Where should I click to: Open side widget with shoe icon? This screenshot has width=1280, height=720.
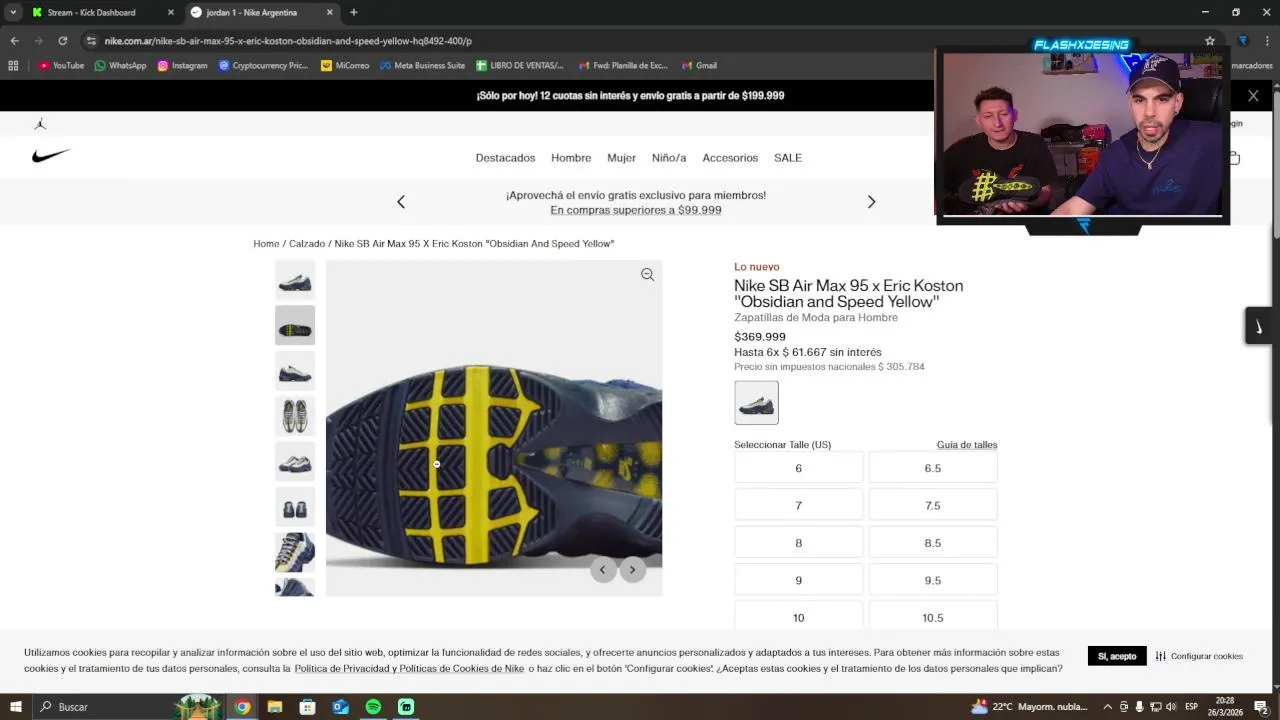click(1258, 326)
